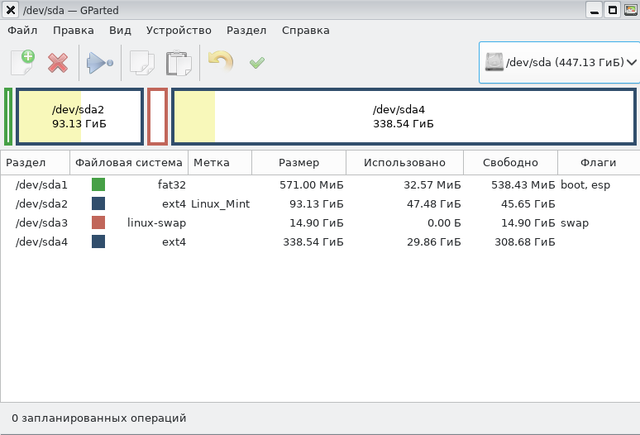
Task: Sort by the Файловая система column header
Action: tap(129, 162)
